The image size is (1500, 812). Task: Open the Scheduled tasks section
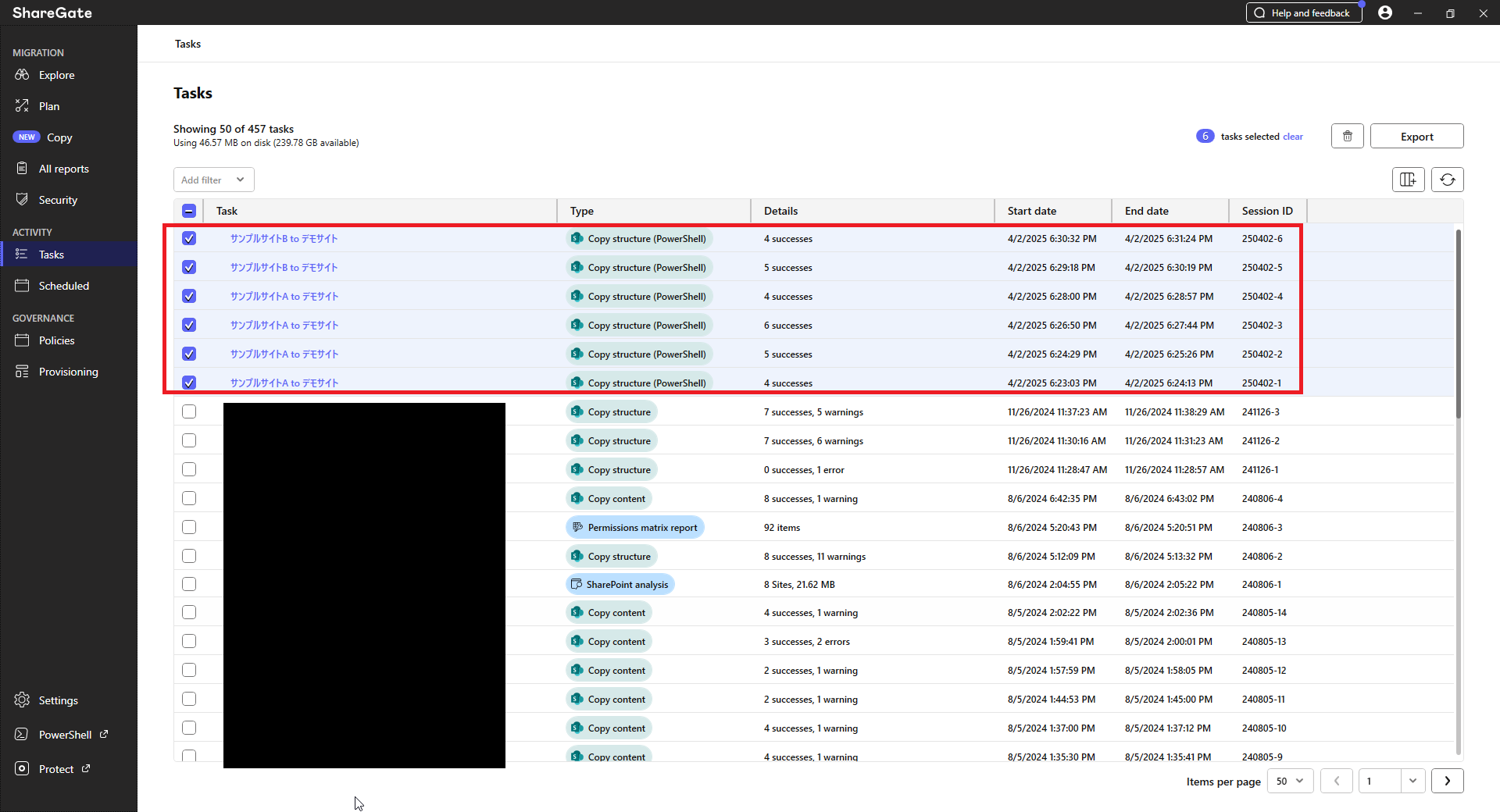click(62, 285)
